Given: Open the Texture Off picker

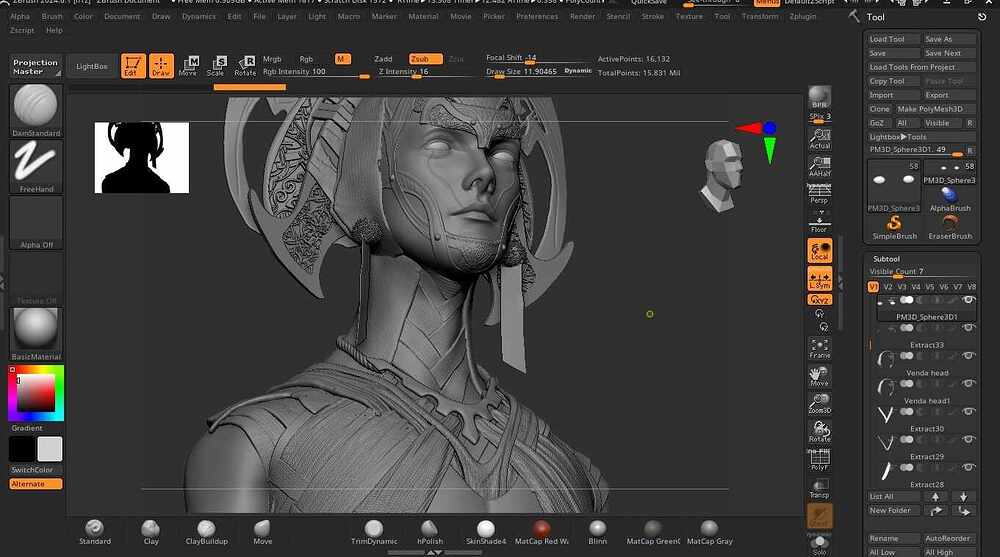Looking at the screenshot, I should (36, 278).
